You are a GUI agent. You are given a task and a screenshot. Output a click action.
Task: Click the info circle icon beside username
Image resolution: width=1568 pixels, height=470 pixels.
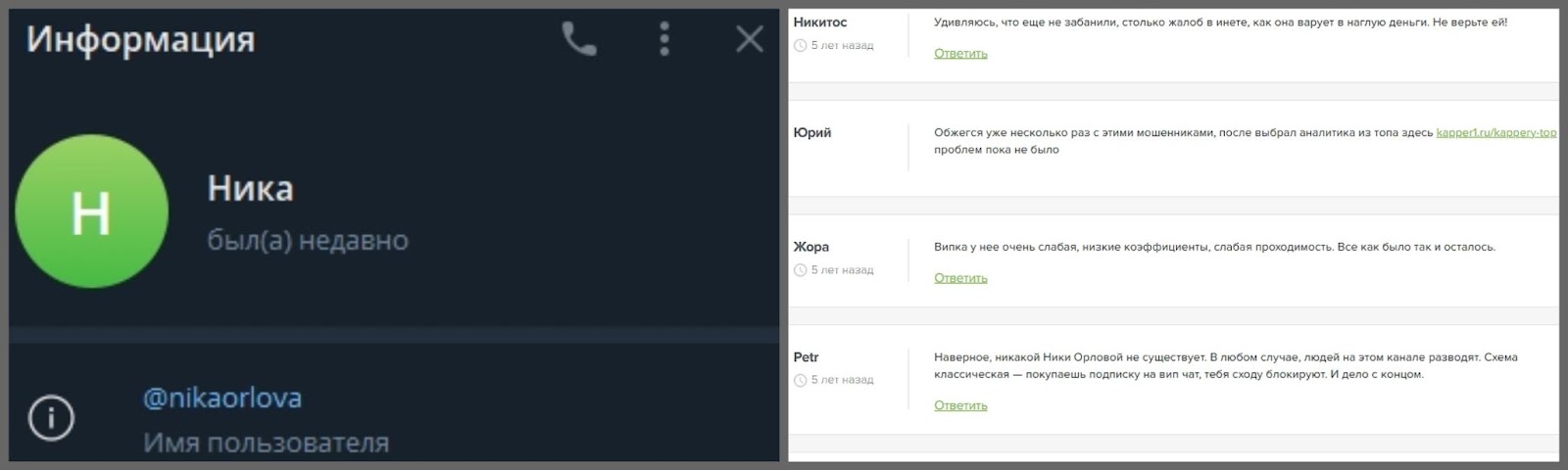(51, 419)
